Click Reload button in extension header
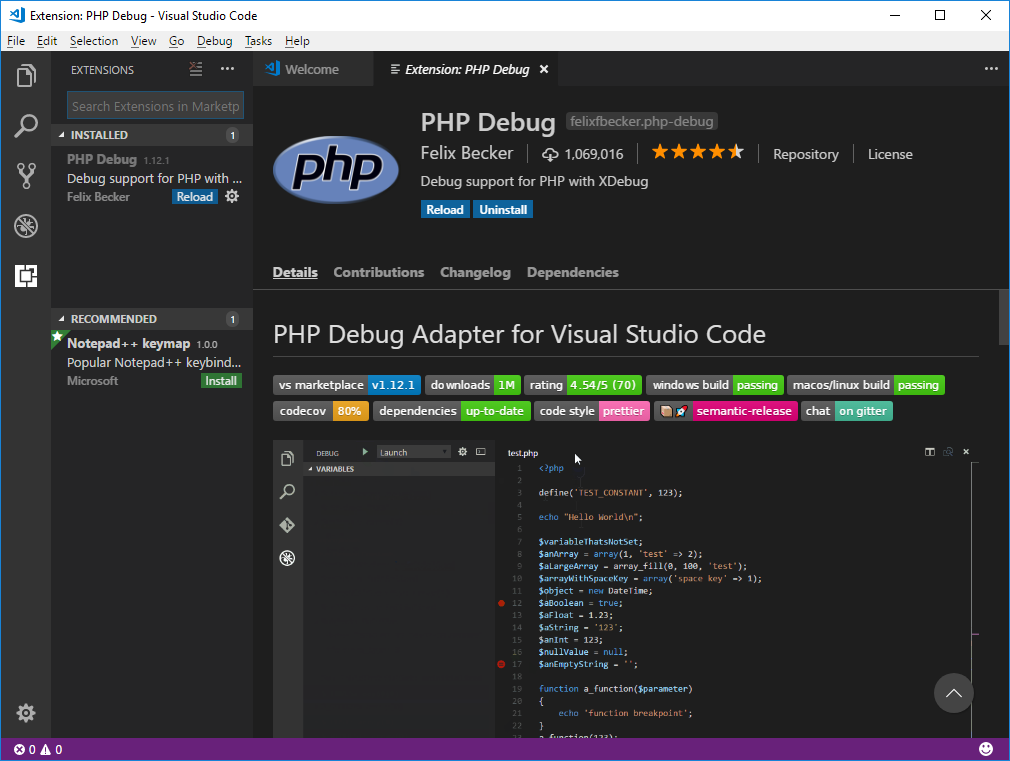Screen dimensions: 1010x761 [x=444, y=209]
